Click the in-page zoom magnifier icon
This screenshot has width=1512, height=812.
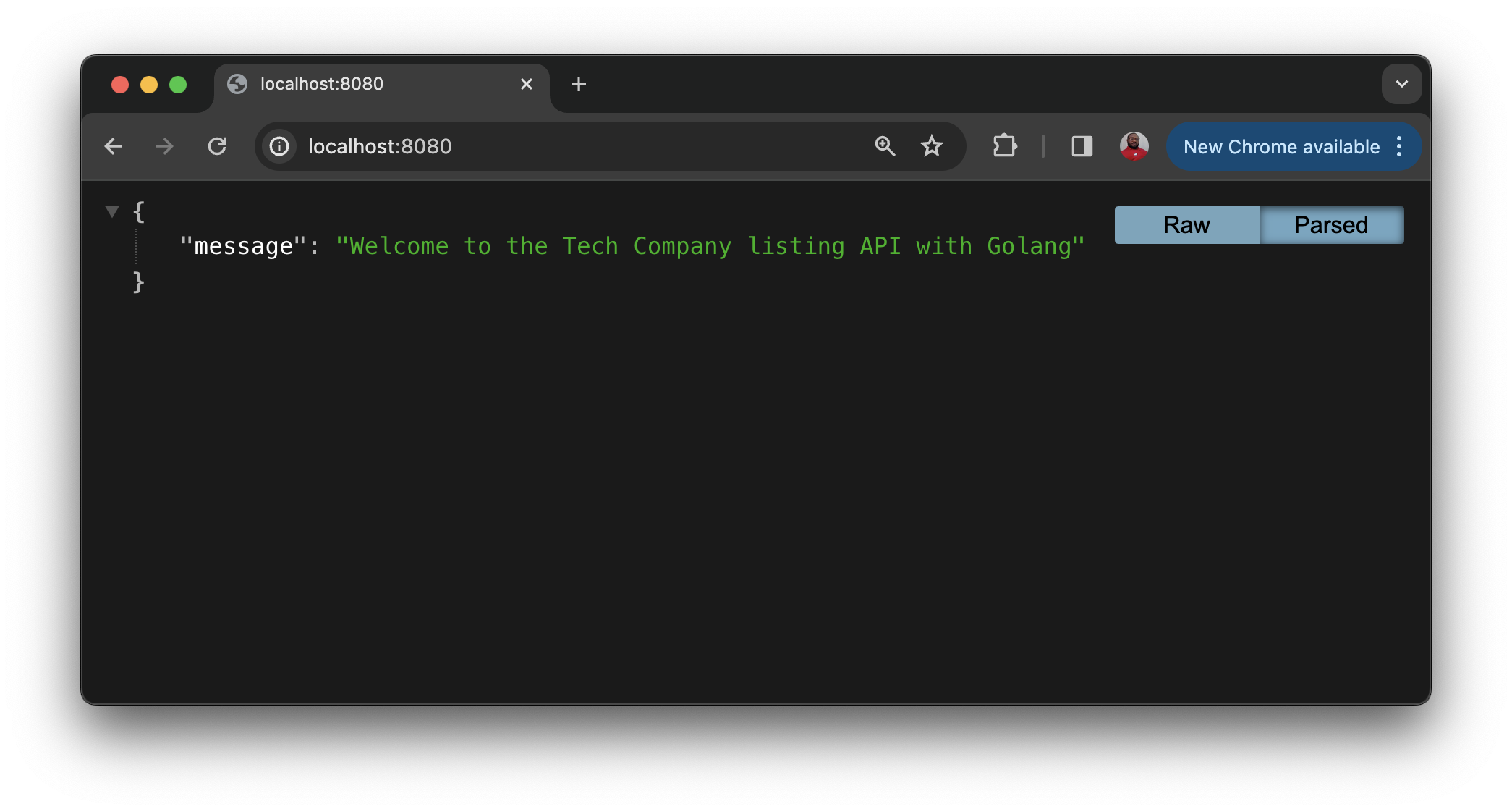point(884,146)
